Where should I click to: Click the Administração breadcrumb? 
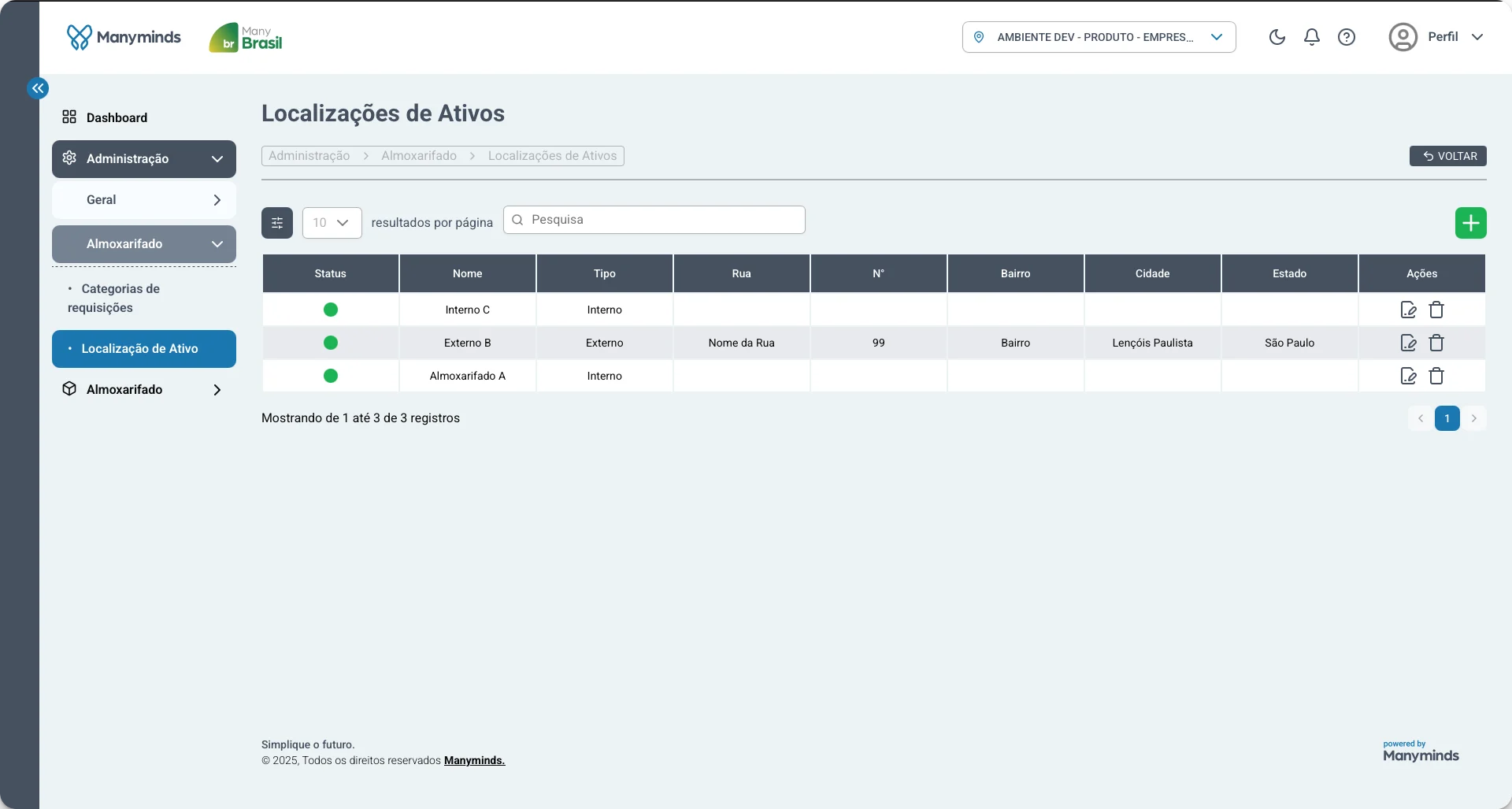tap(309, 156)
